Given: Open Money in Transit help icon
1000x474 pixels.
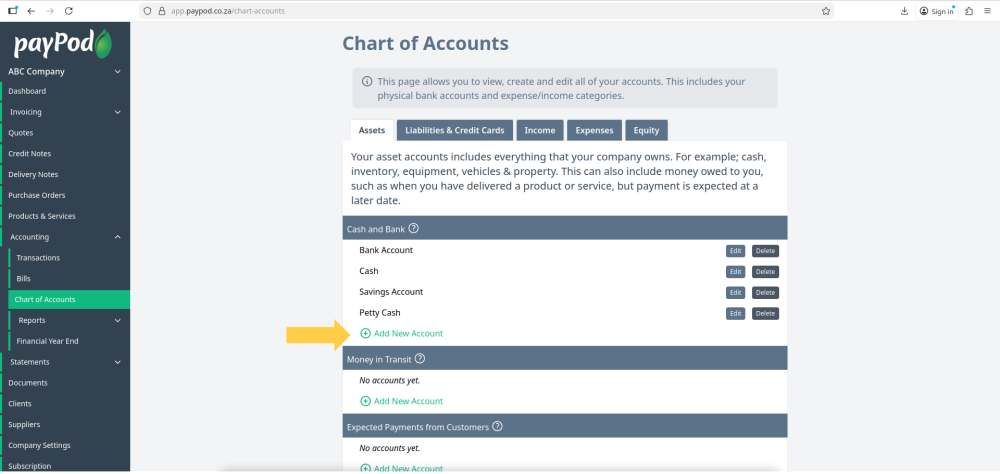Looking at the screenshot, I should tap(420, 359).
